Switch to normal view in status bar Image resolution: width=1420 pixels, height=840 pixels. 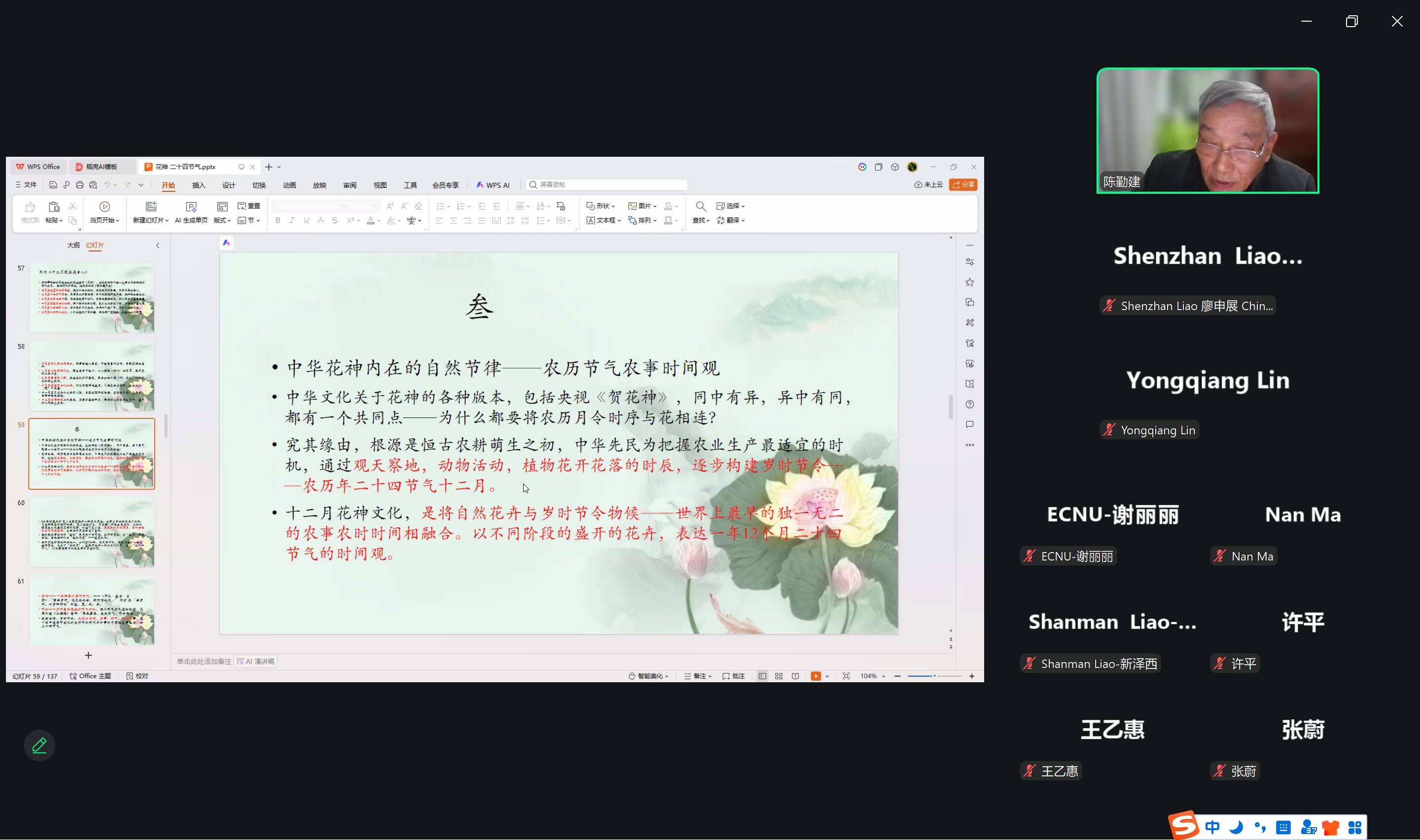point(762,676)
